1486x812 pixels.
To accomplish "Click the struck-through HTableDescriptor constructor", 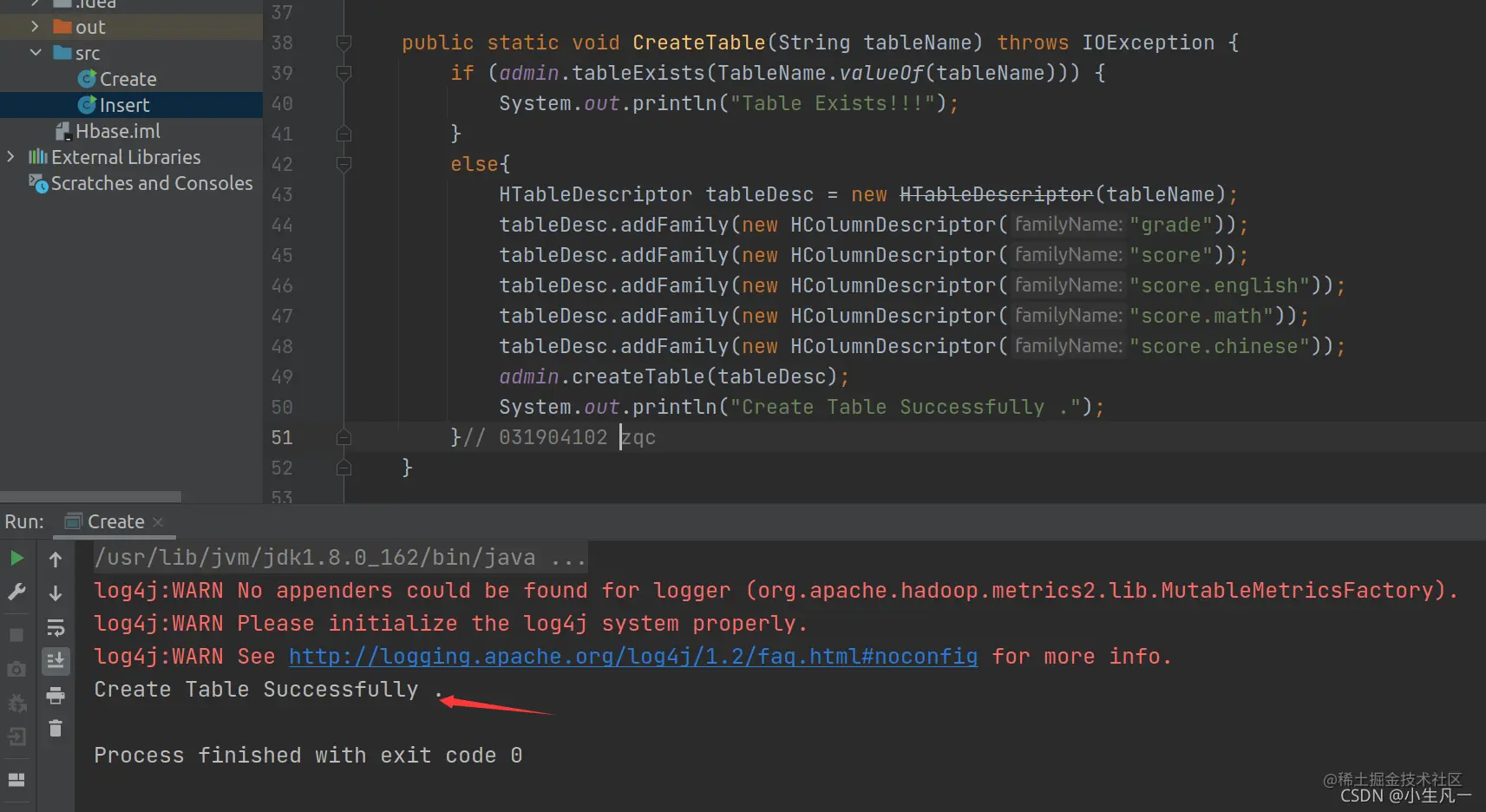I will point(996,194).
